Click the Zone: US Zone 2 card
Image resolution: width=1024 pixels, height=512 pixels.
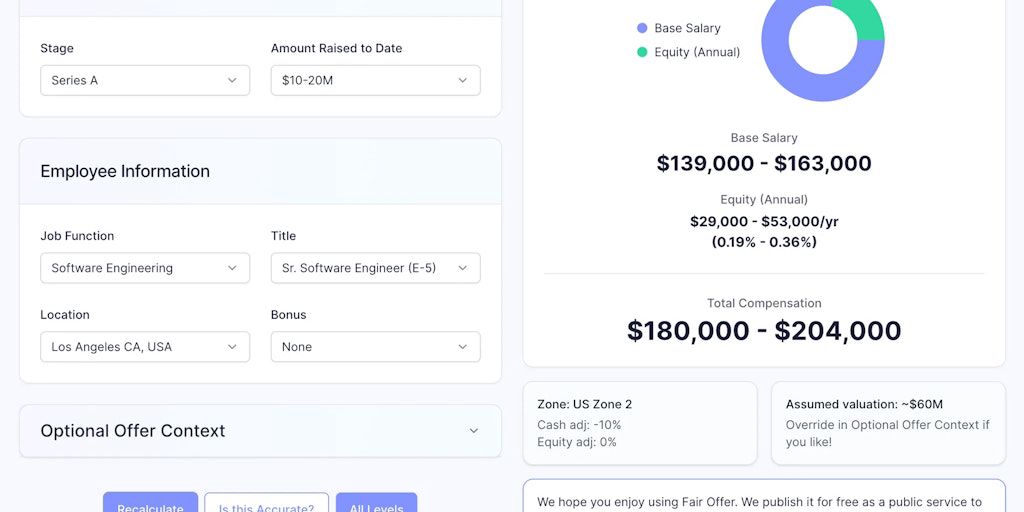click(x=640, y=423)
